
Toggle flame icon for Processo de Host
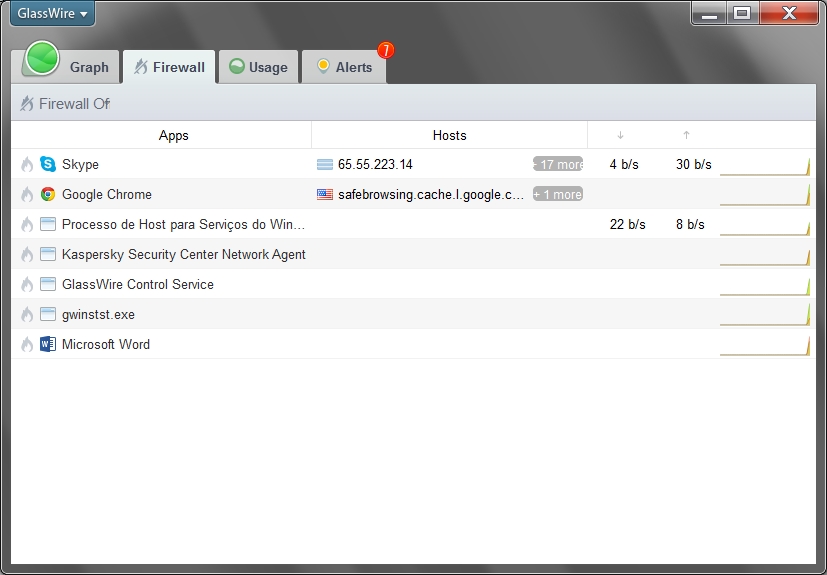[x=27, y=225]
